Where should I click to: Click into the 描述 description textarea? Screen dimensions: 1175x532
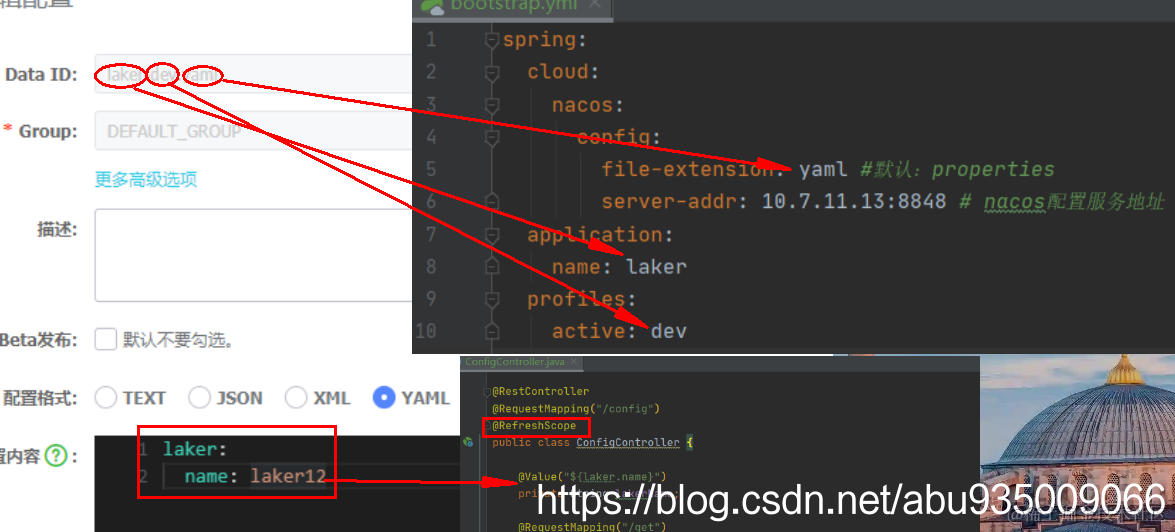coord(253,256)
